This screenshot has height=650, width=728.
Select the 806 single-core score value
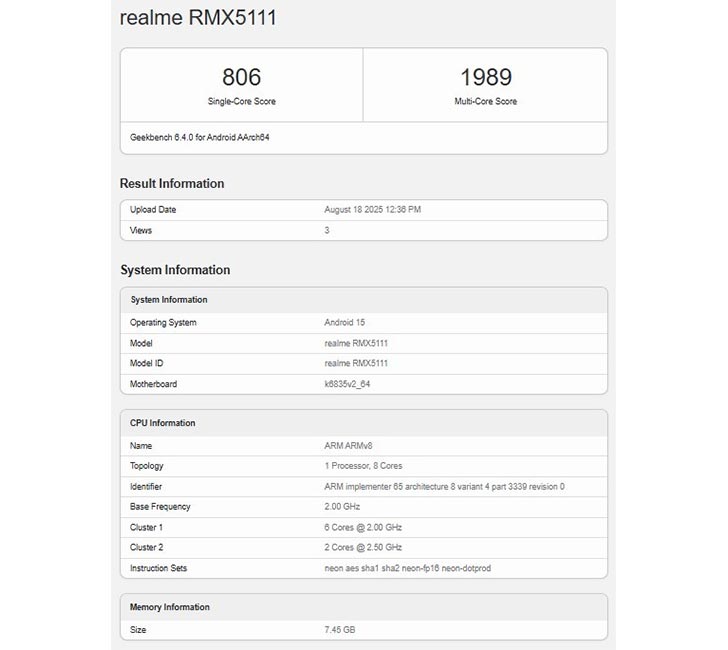(x=241, y=77)
